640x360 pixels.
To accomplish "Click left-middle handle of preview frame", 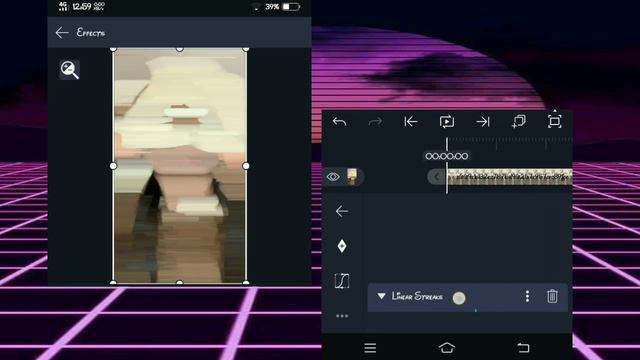I will pyautogui.click(x=113, y=166).
